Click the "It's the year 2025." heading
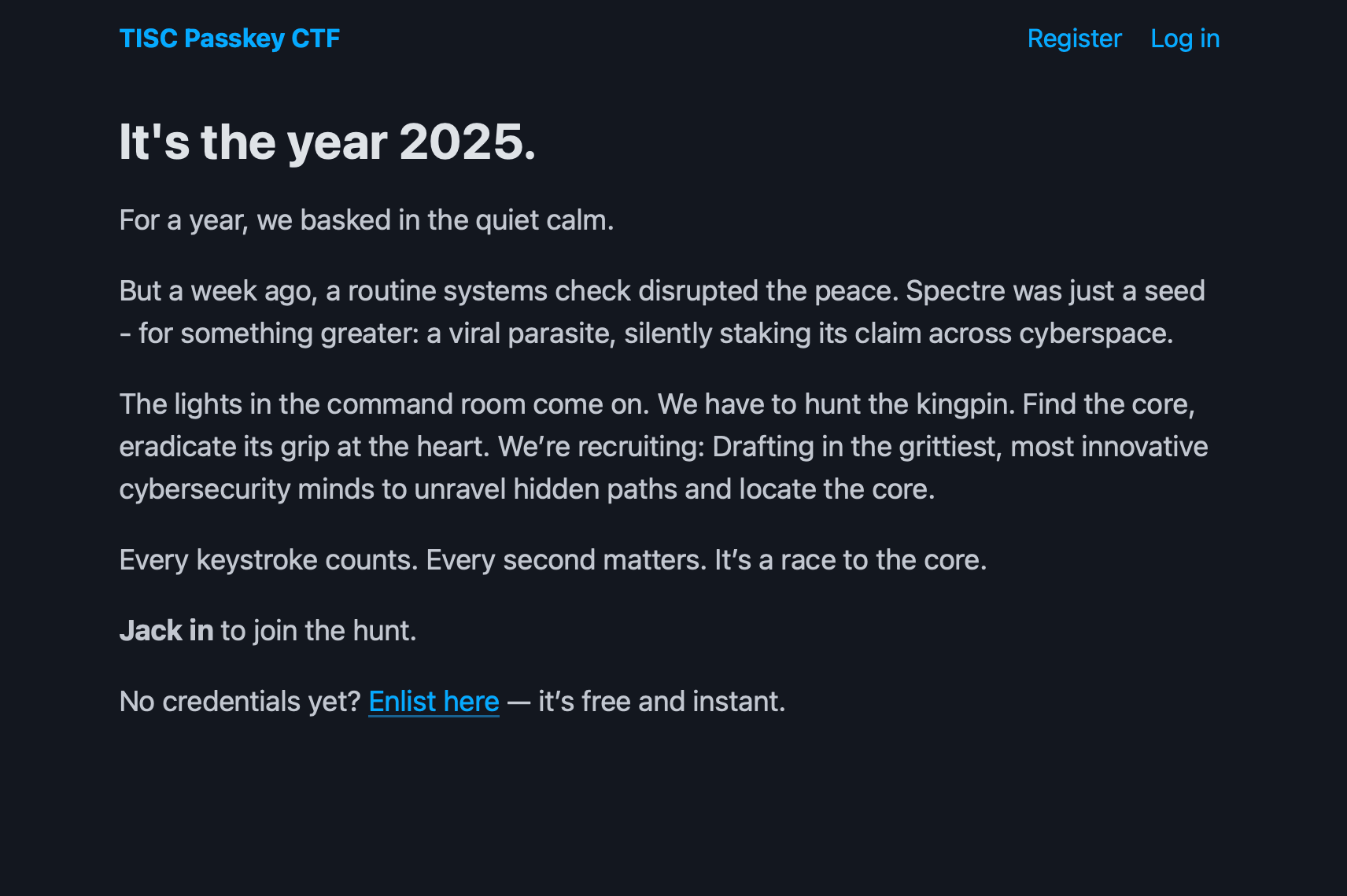1347x896 pixels. click(327, 142)
